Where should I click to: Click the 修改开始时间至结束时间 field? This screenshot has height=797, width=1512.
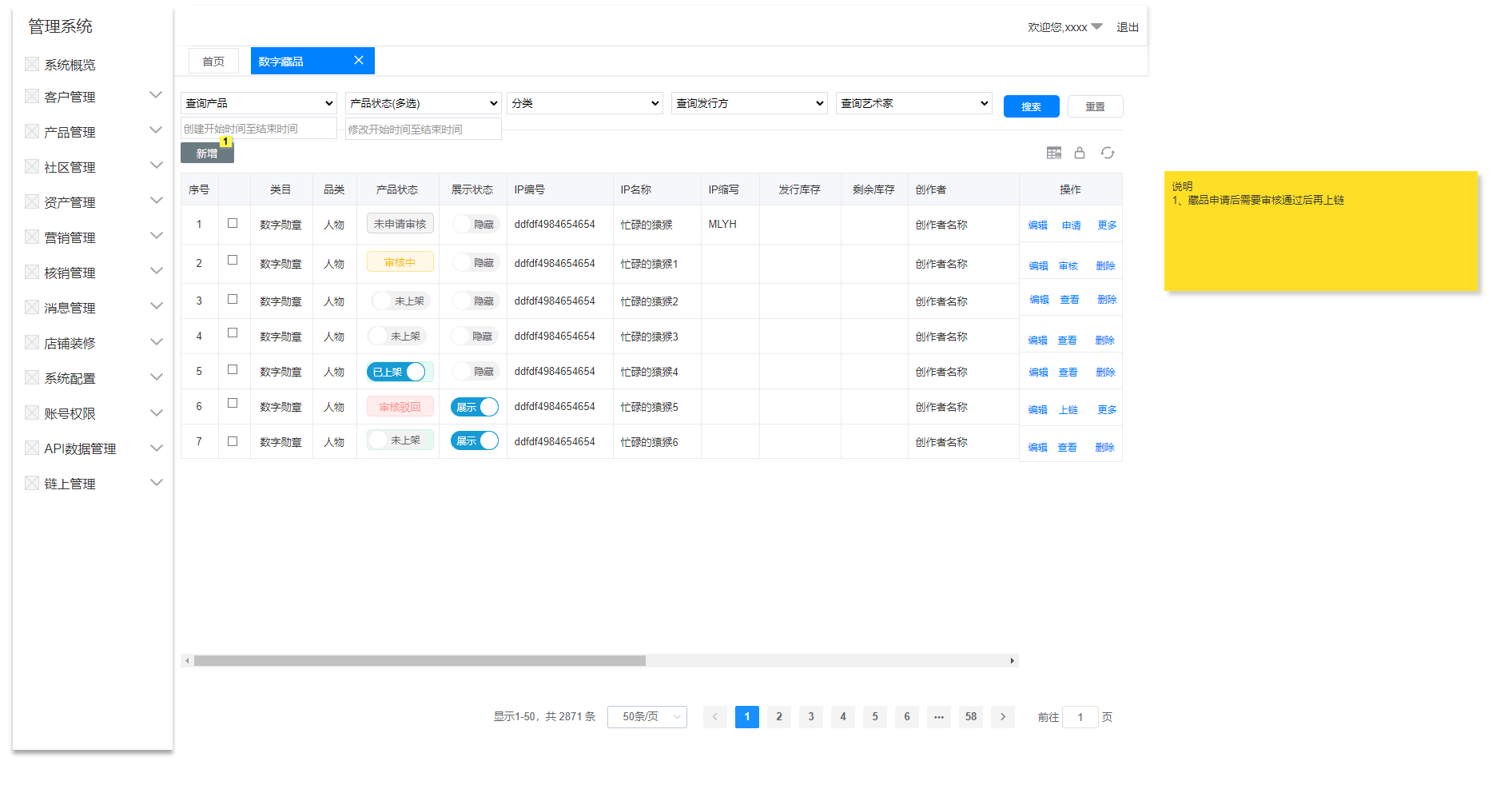(424, 129)
